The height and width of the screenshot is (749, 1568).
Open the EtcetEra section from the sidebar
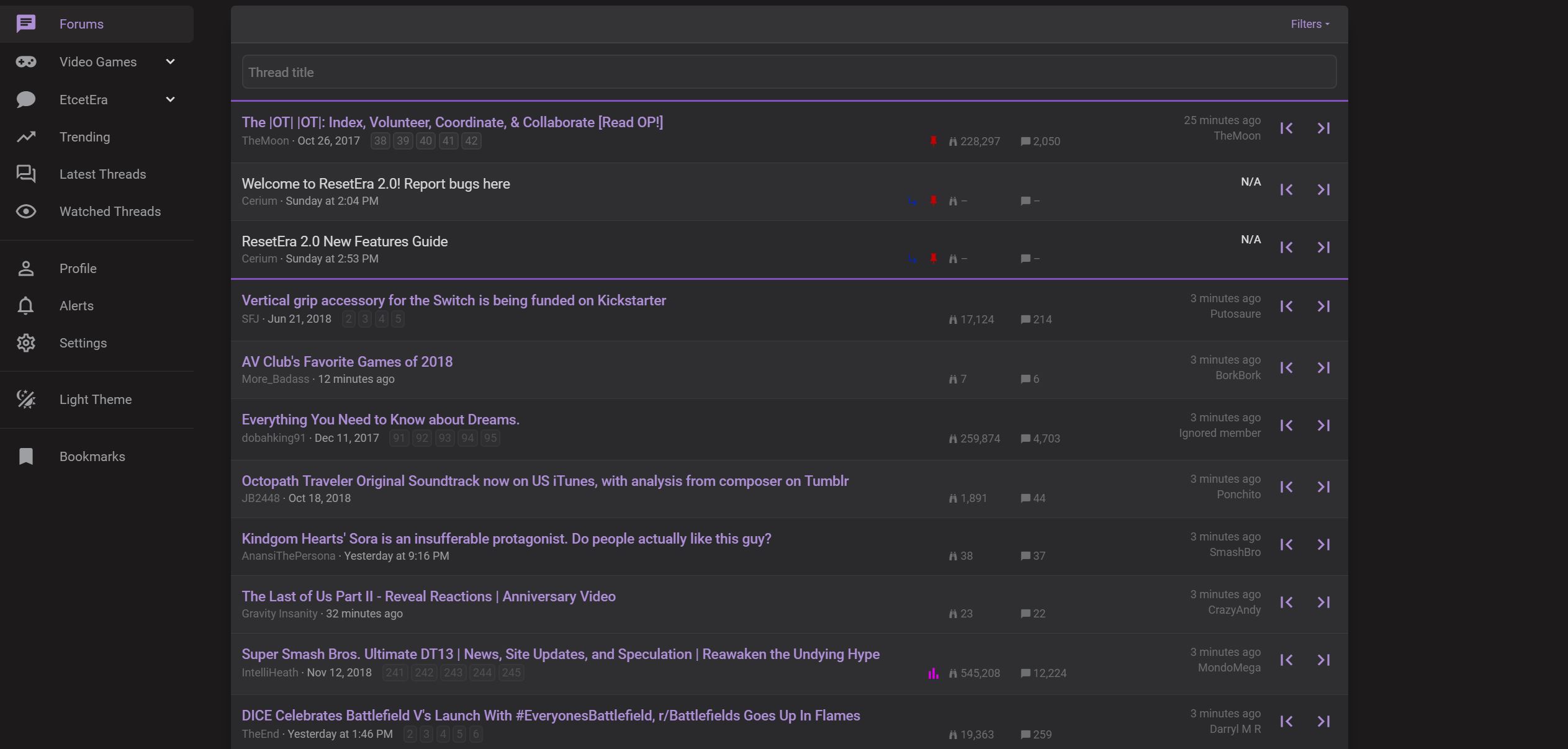pos(83,99)
